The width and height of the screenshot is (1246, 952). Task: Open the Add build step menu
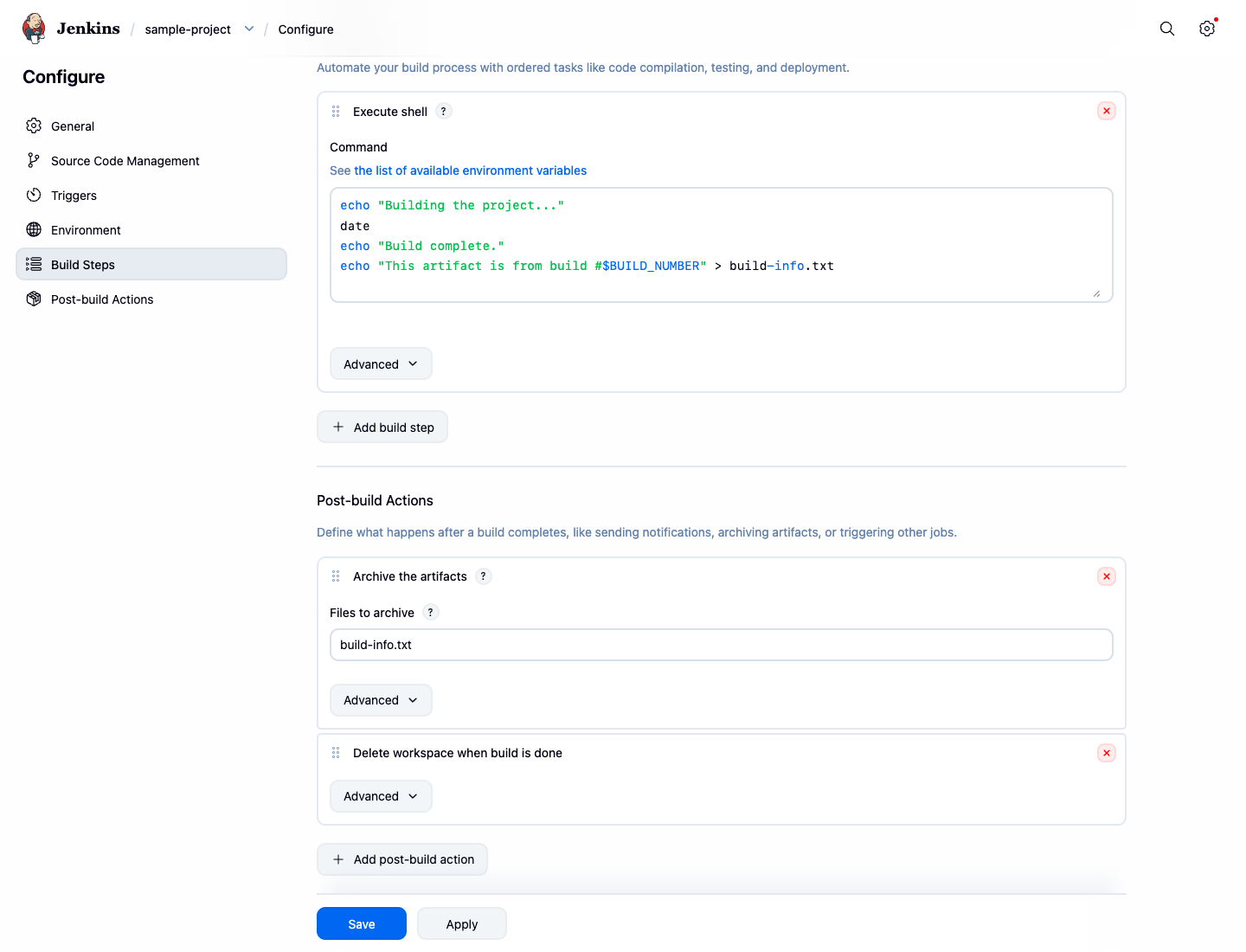pos(382,427)
